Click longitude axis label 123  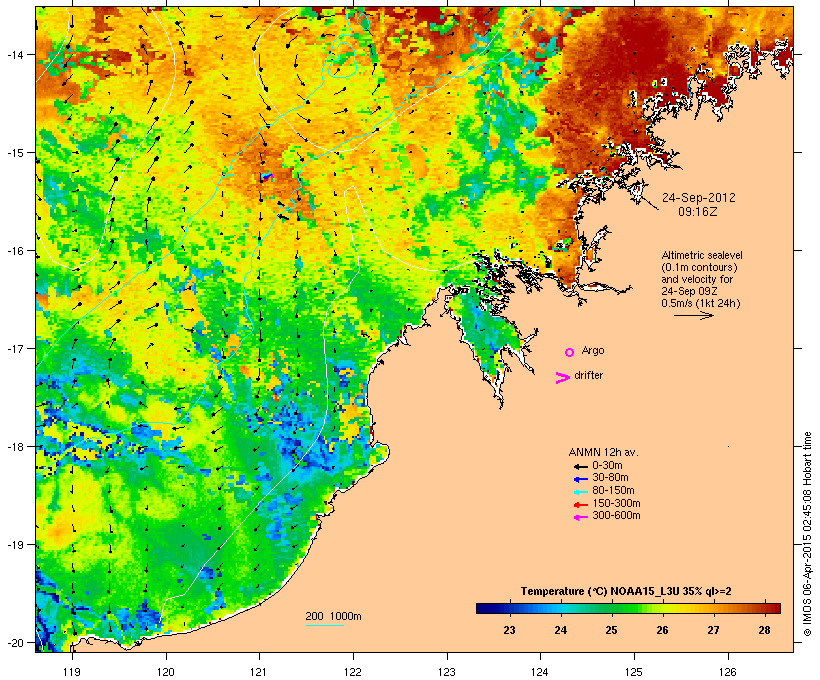[x=447, y=672]
